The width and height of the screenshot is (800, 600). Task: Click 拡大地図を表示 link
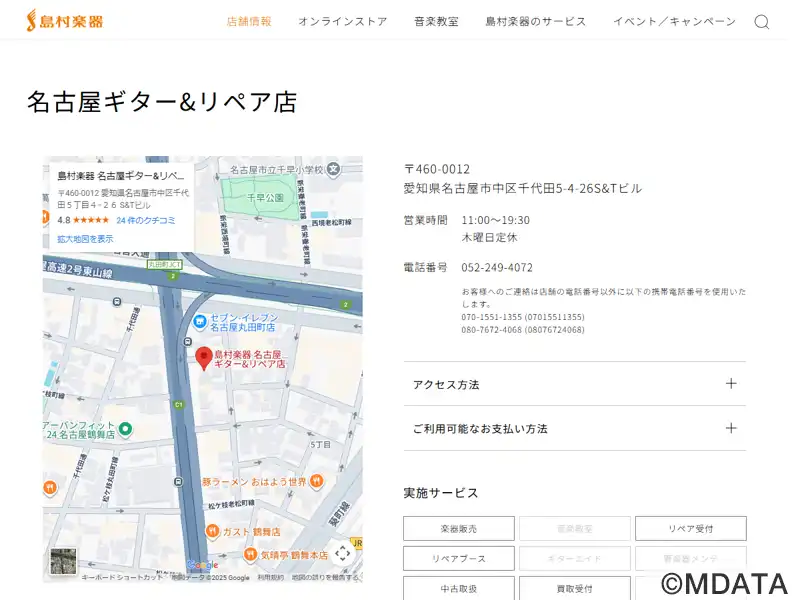[85, 239]
